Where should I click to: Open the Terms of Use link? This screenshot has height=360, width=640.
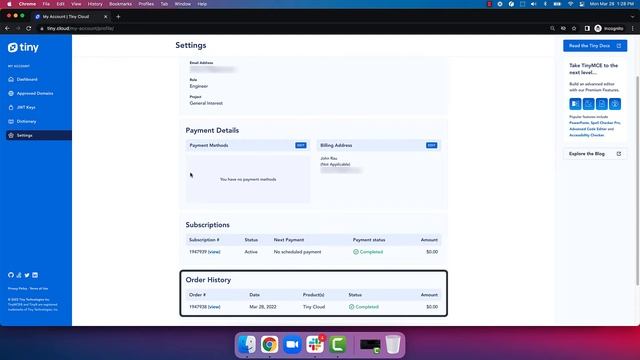(39, 289)
